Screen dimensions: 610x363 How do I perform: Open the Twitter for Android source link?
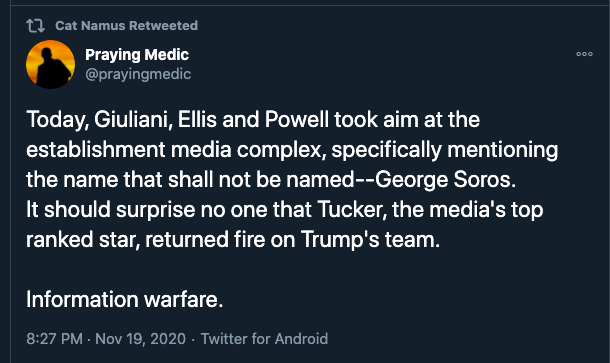point(264,338)
